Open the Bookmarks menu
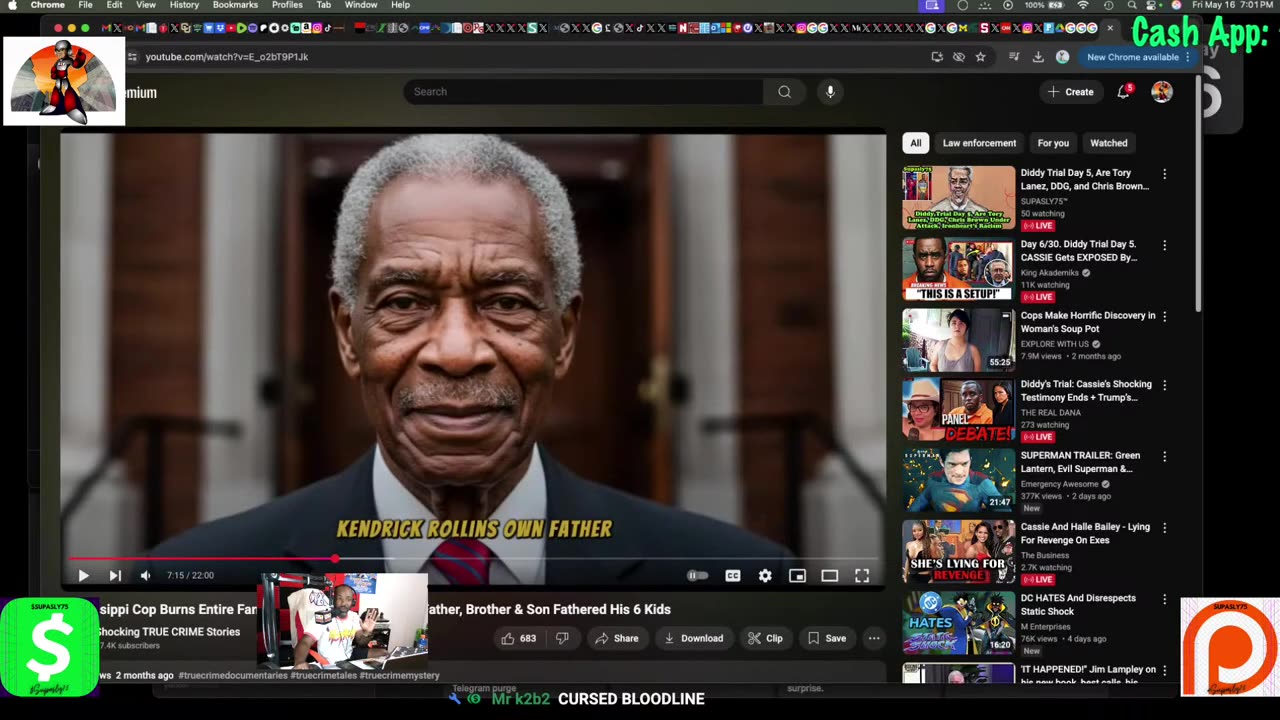 coord(236,5)
